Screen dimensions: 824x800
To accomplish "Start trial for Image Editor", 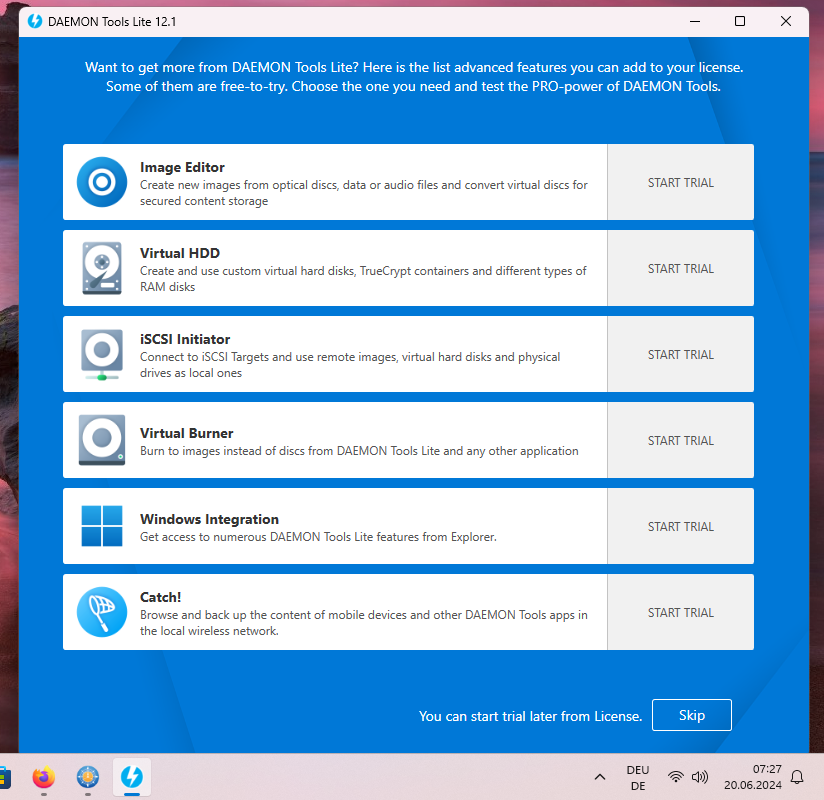I will pos(681,182).
